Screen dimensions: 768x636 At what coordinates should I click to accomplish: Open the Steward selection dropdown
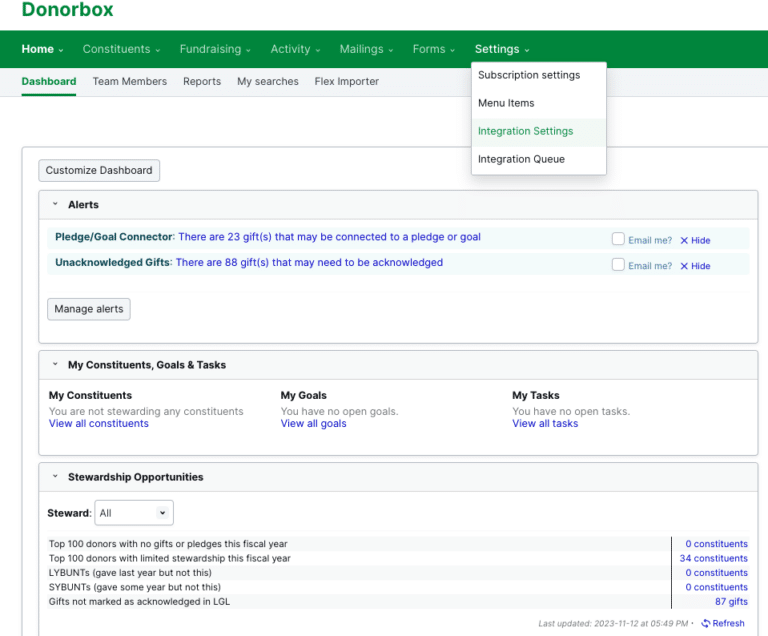tap(134, 513)
